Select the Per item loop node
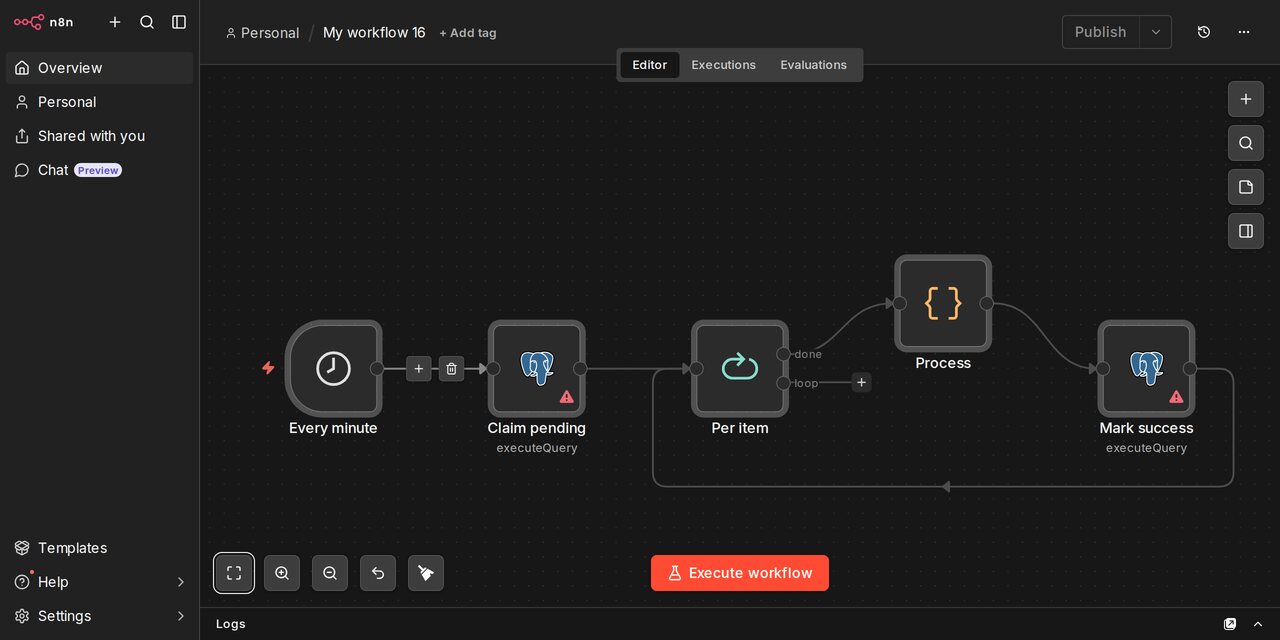The width and height of the screenshot is (1280, 640). point(740,369)
